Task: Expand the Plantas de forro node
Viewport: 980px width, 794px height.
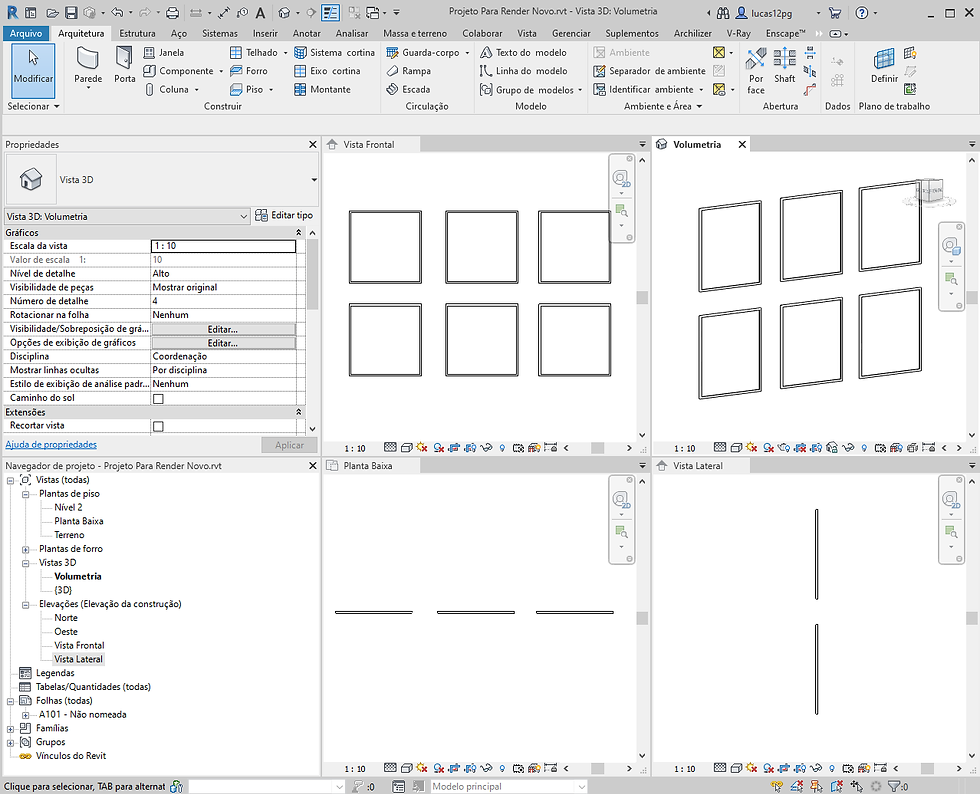Action: pos(26,550)
